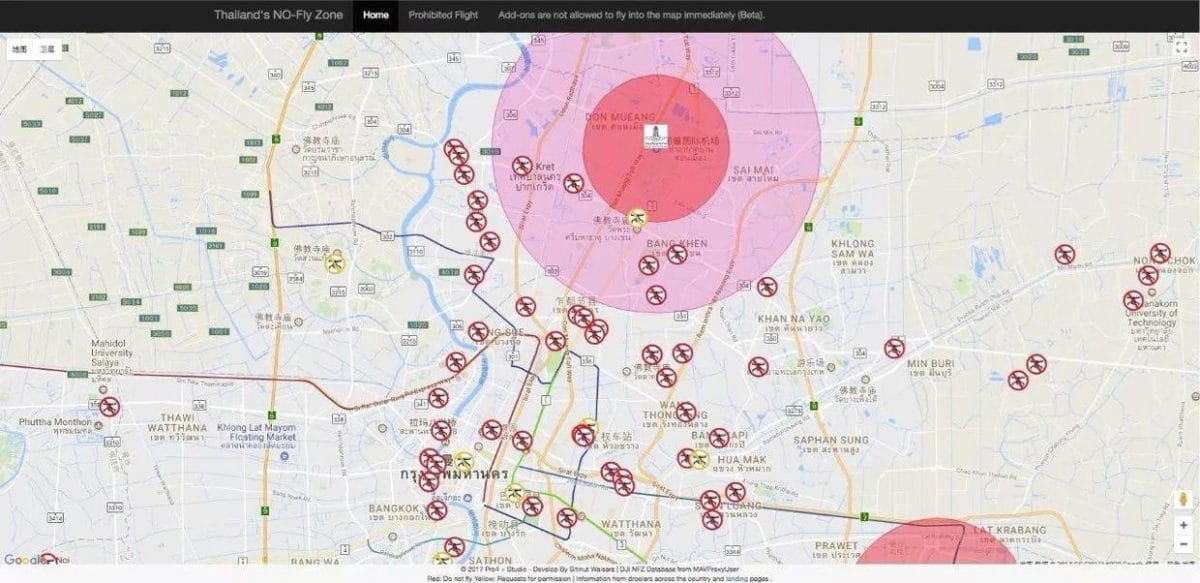Select the no-drone marker at Bang Sue label
The image size is (1200, 583).
click(478, 332)
